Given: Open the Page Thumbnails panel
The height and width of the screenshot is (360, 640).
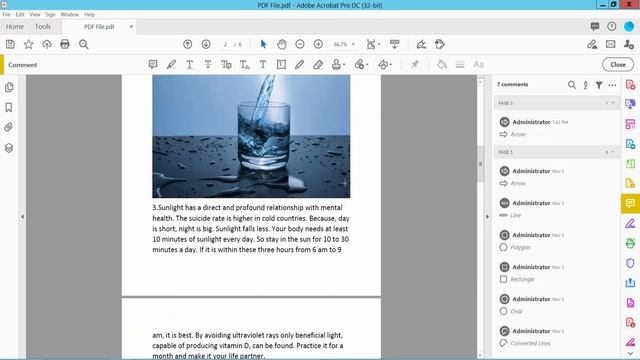Looking at the screenshot, I should pyautogui.click(x=9, y=87).
